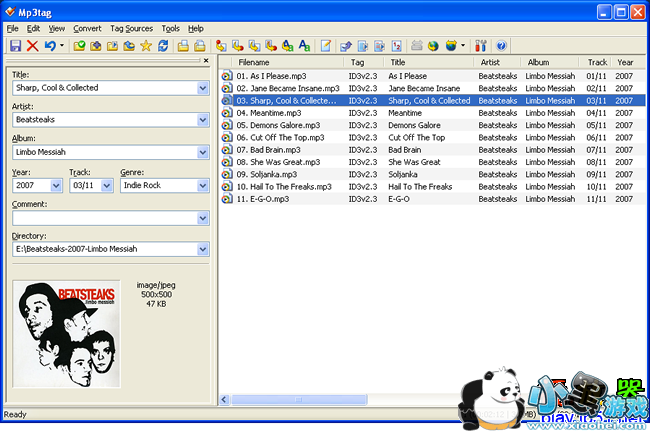This screenshot has width=650, height=434.
Task: Open the tag sources dropdown arrow
Action: click(x=463, y=45)
